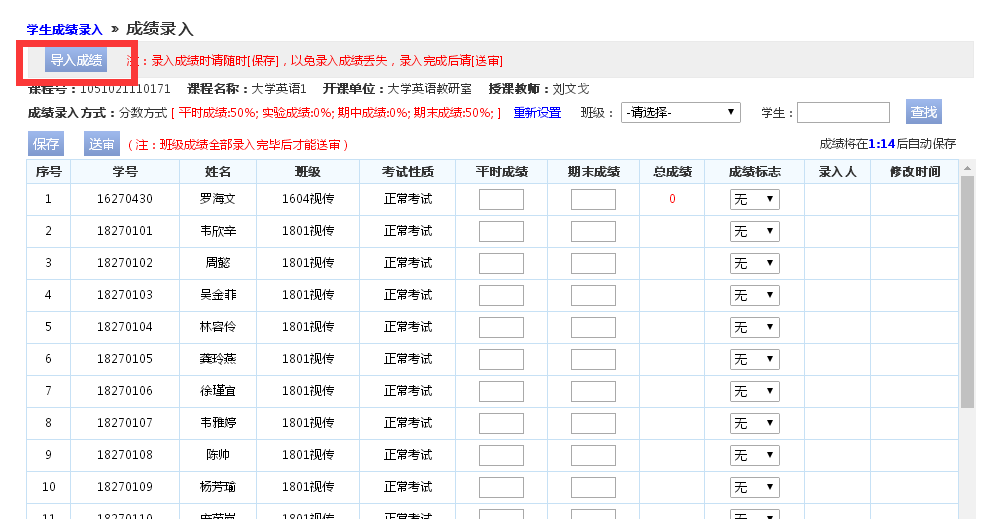Open 成绩标志 dropdown for 罗海文
Screen dimensions: 981x519
click(754, 199)
